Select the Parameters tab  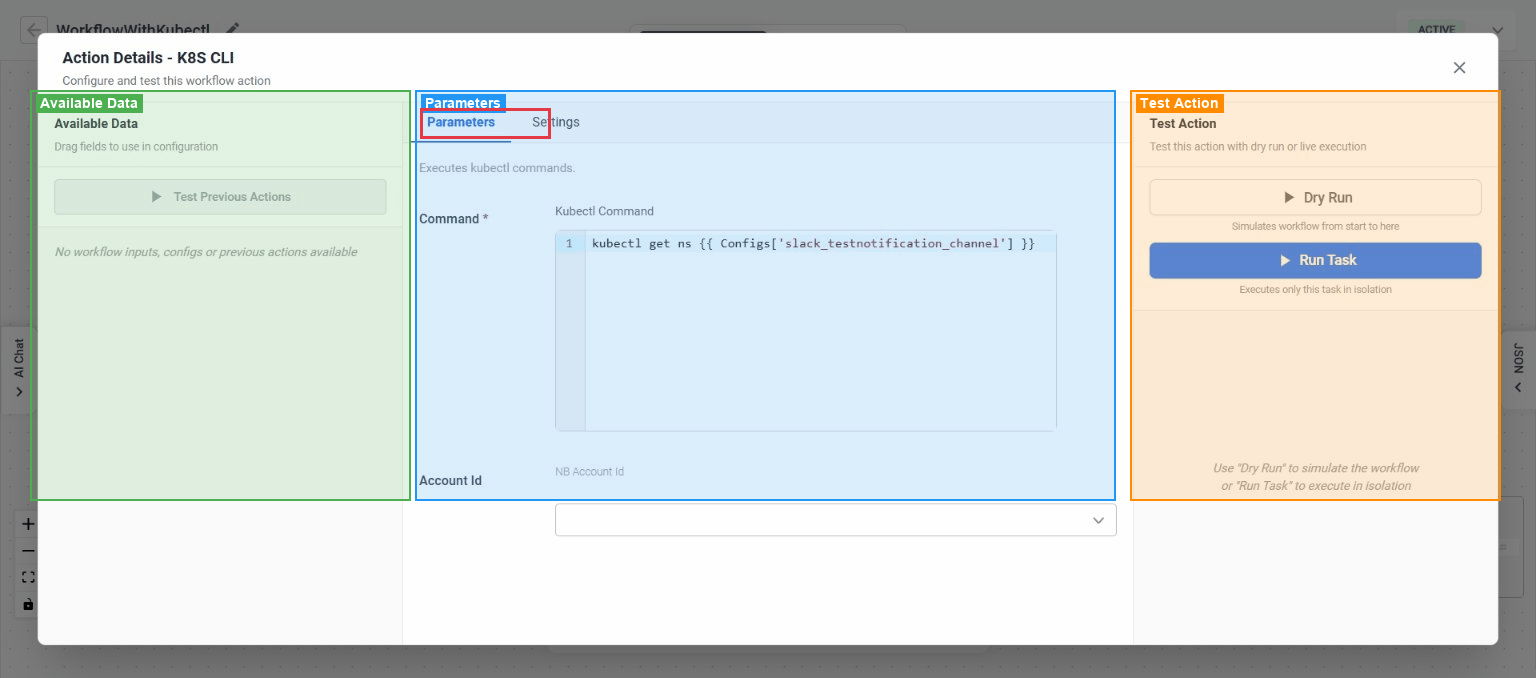(x=460, y=122)
